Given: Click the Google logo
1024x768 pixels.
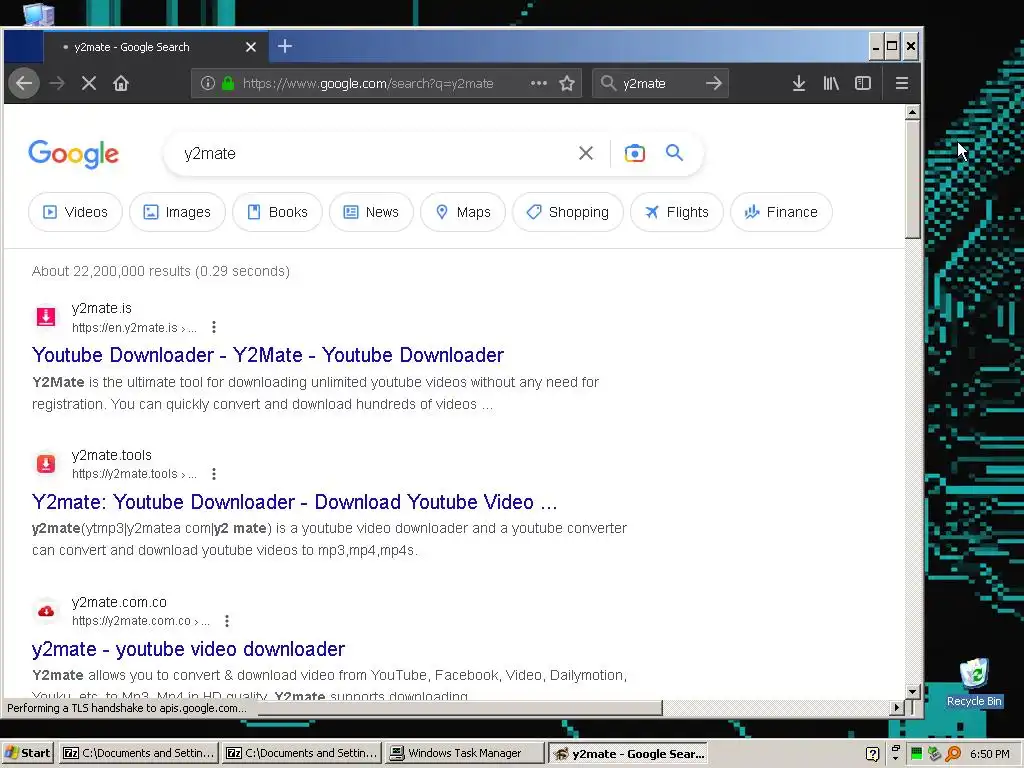Looking at the screenshot, I should (73, 155).
